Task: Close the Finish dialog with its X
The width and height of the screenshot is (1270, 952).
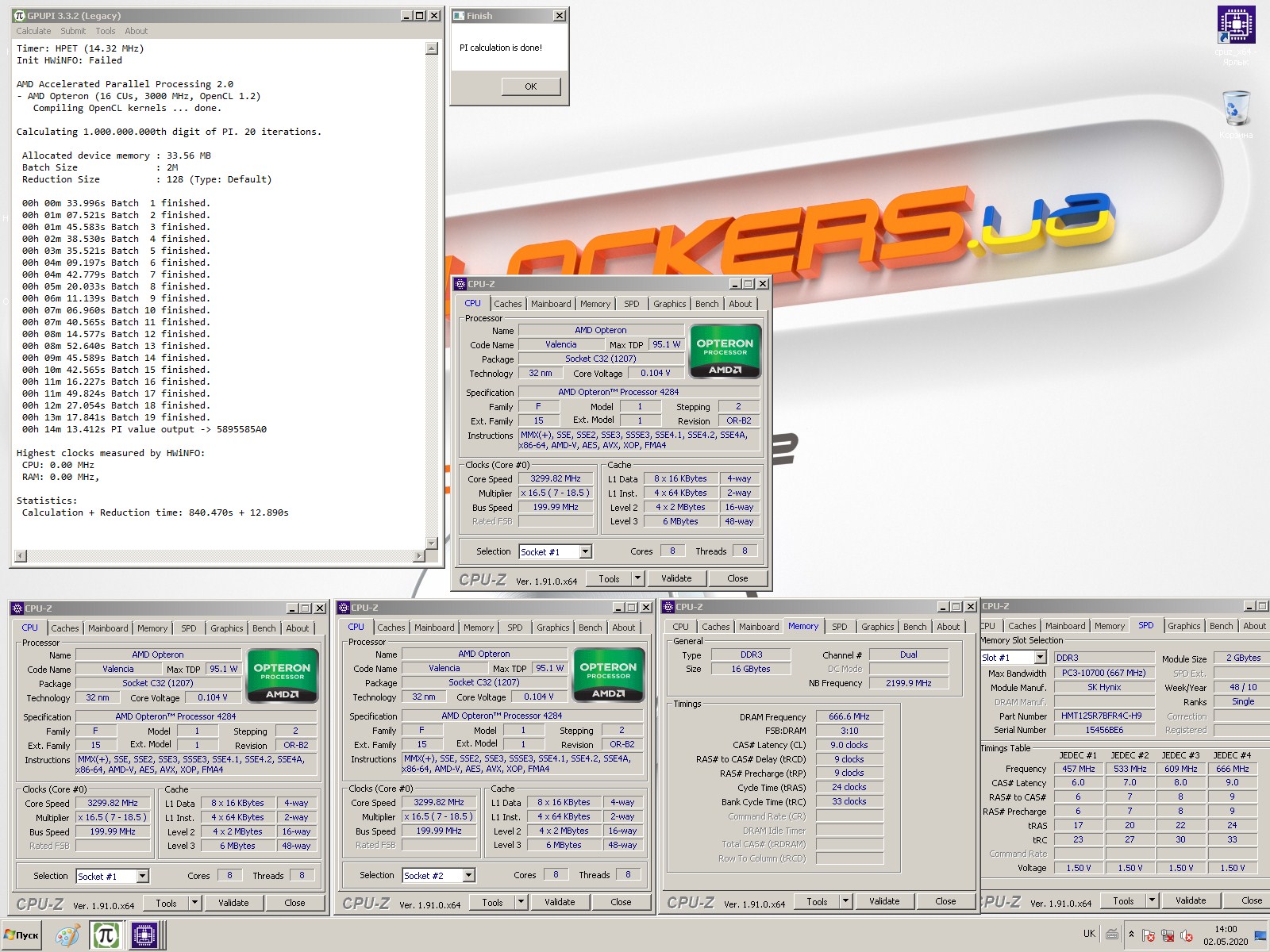Action: coord(560,15)
